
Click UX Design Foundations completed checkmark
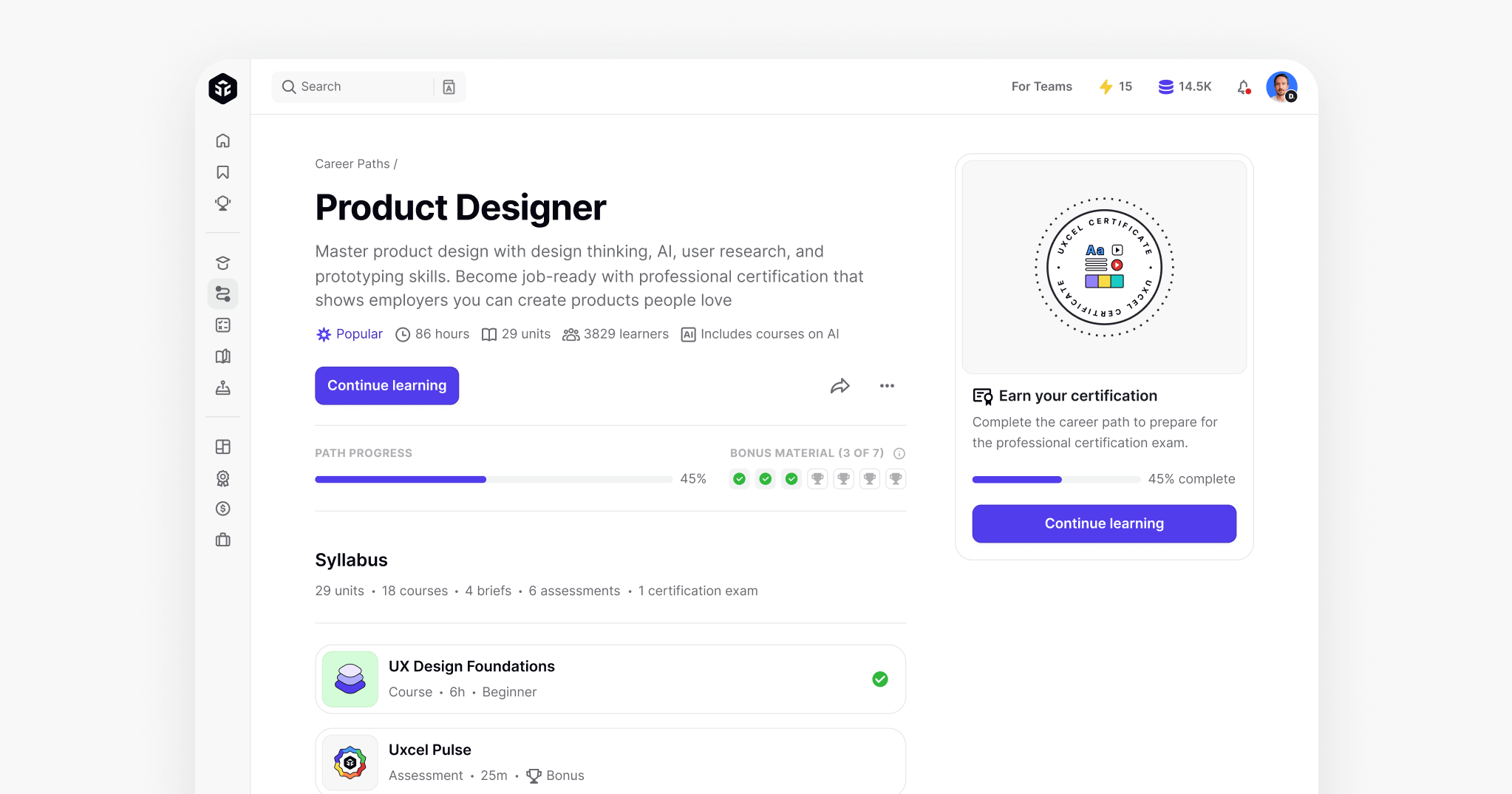point(879,679)
